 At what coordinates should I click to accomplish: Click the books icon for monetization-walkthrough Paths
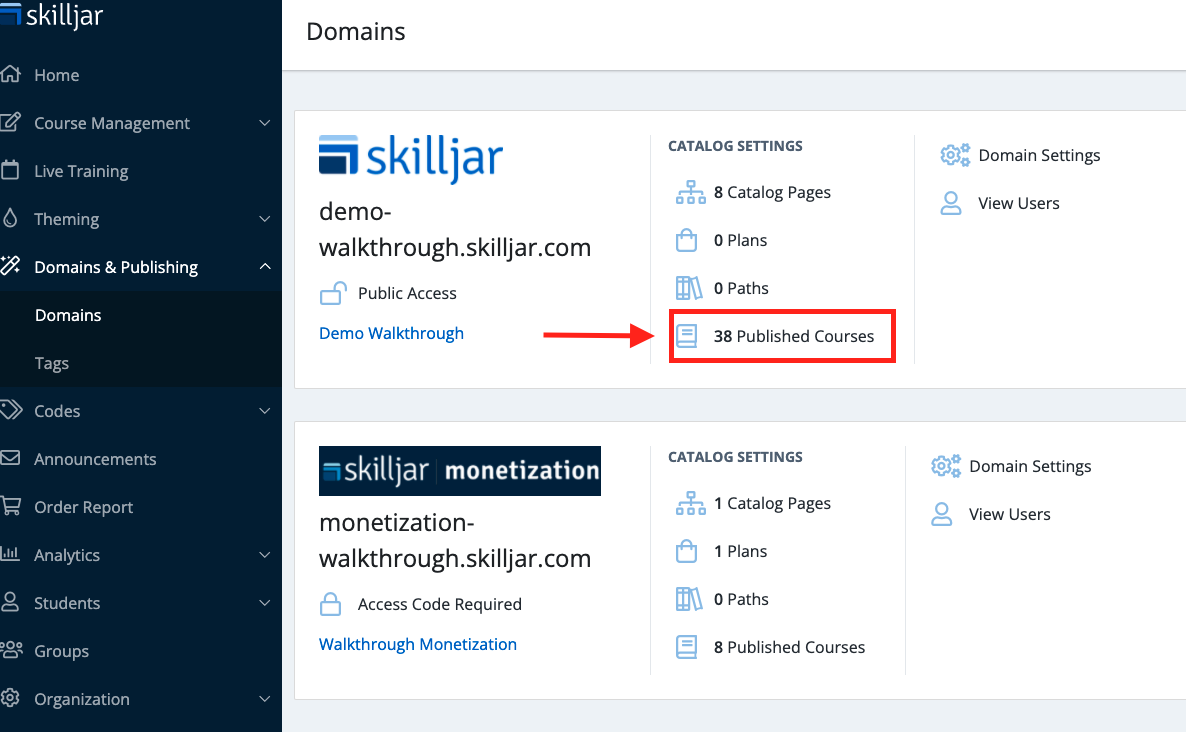[x=689, y=599]
